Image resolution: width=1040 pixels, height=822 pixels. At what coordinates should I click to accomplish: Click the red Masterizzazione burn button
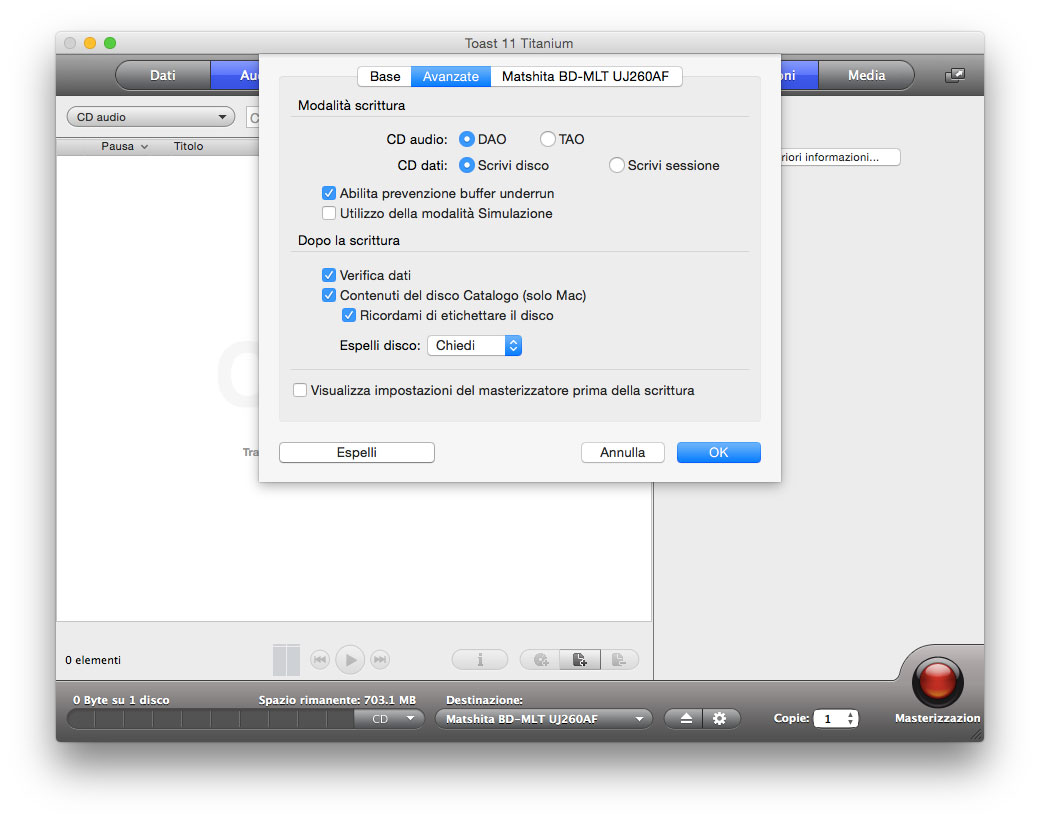[937, 681]
